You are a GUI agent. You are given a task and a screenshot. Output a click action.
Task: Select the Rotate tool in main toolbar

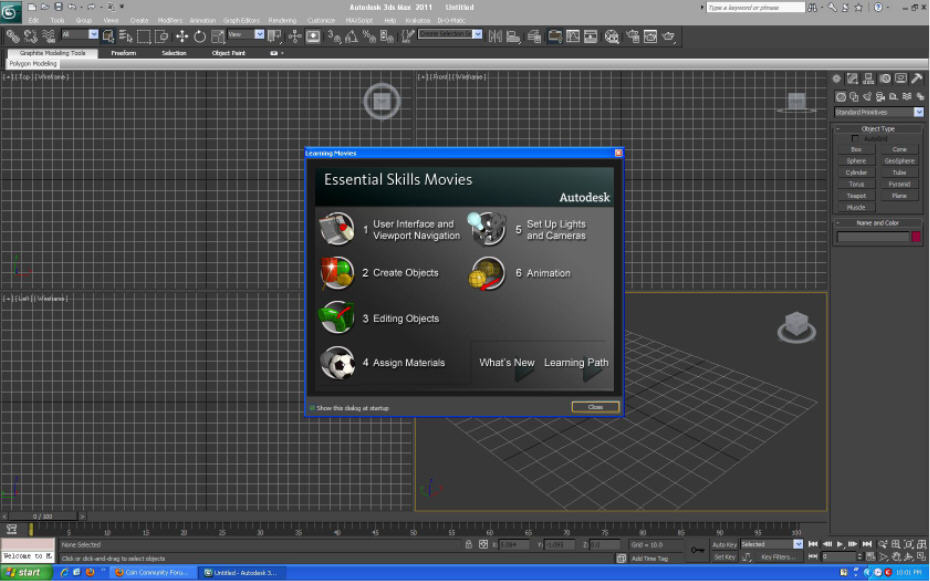[x=200, y=37]
